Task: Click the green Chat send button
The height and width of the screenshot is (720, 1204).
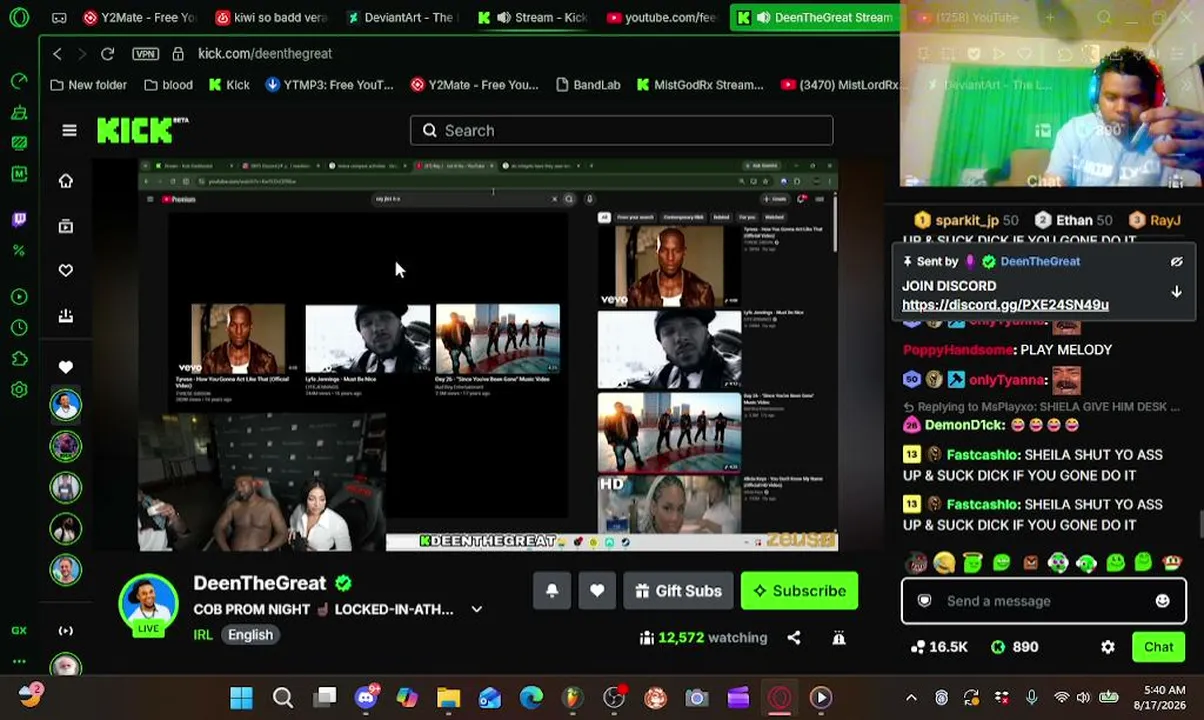Action: 1159,647
